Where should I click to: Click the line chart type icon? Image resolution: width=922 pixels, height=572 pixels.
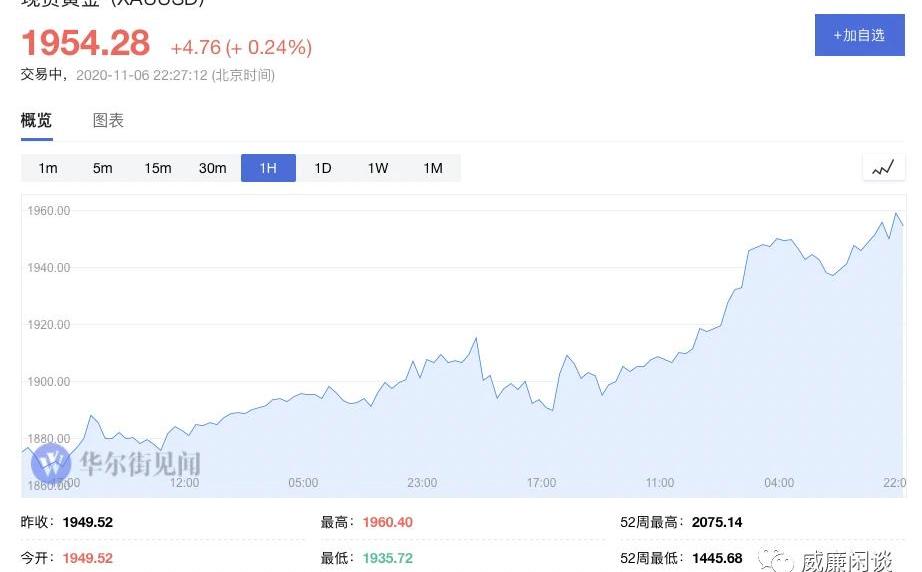click(883, 168)
